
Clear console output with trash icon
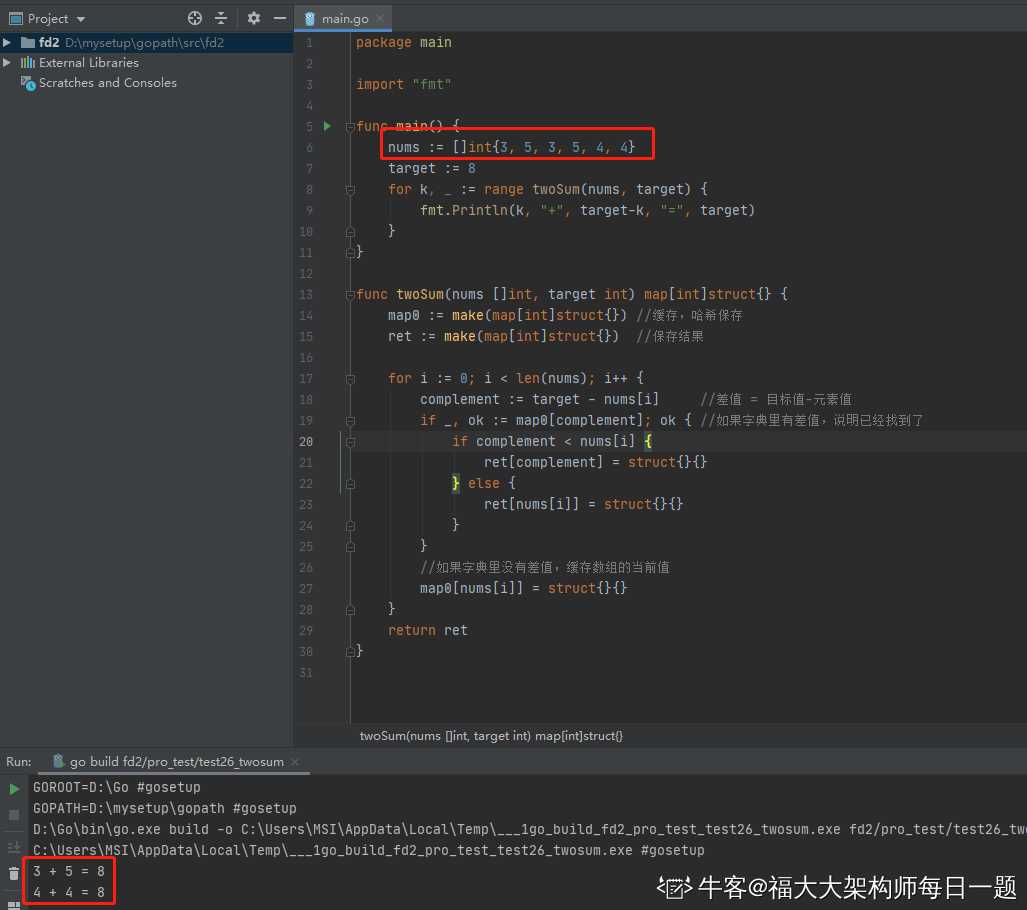tap(14, 873)
